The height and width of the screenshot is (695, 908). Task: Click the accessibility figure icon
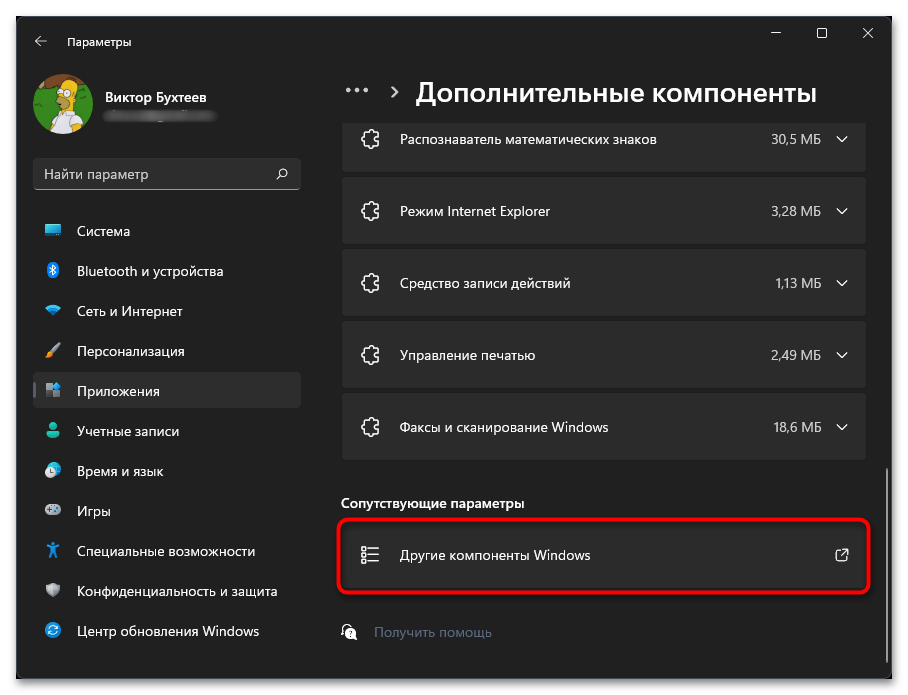pos(53,550)
